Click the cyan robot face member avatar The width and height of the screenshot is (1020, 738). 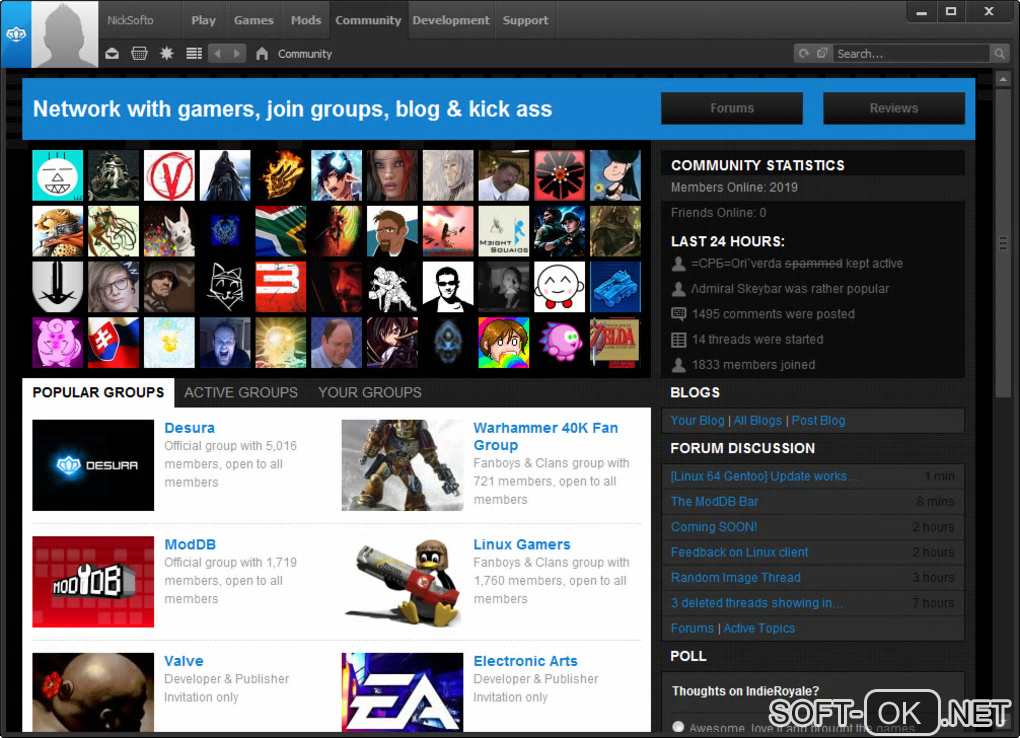coord(57,175)
